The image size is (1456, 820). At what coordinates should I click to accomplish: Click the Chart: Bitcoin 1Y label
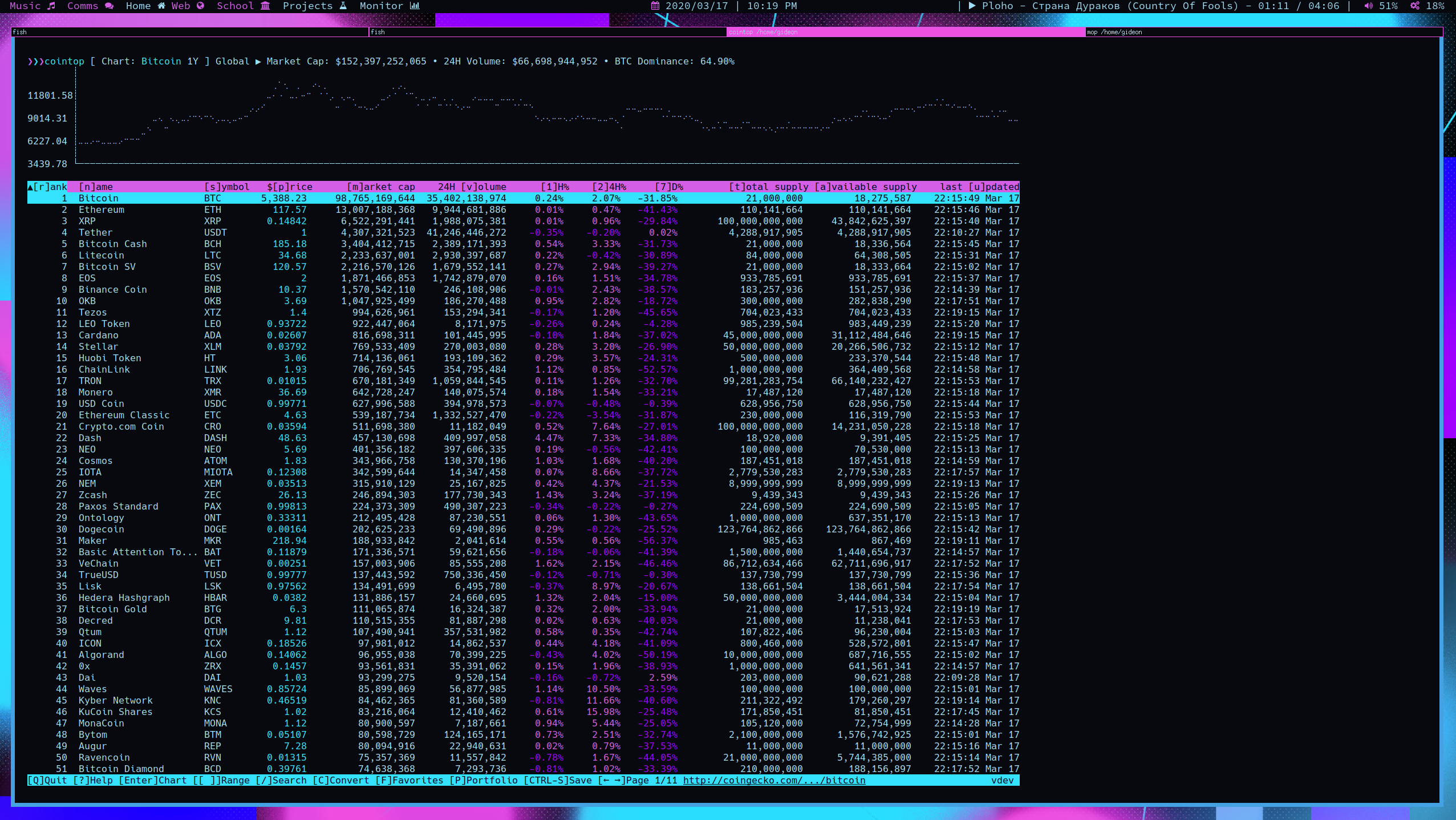tap(149, 61)
